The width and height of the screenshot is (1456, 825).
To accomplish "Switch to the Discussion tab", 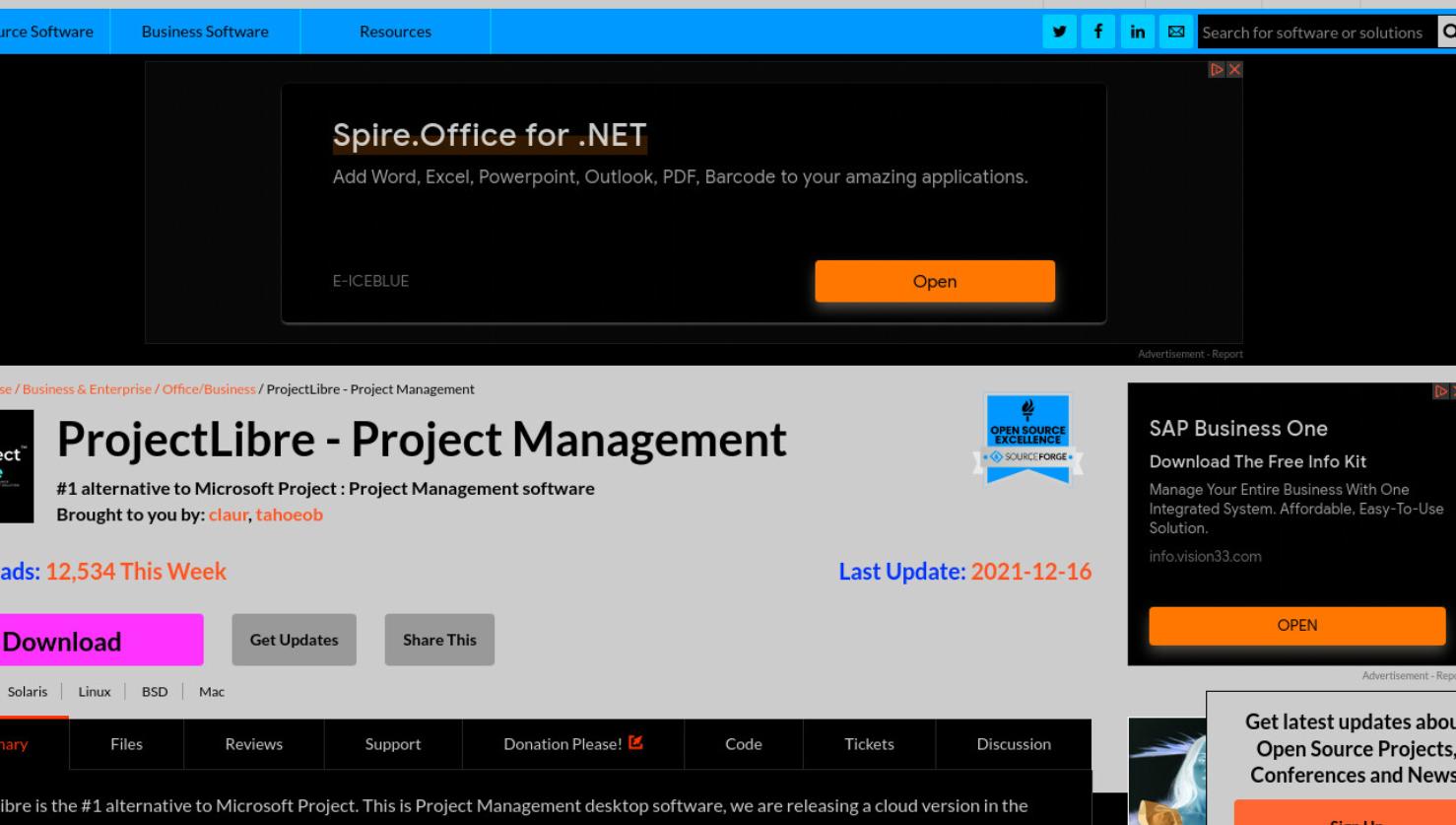I will point(1014,744).
